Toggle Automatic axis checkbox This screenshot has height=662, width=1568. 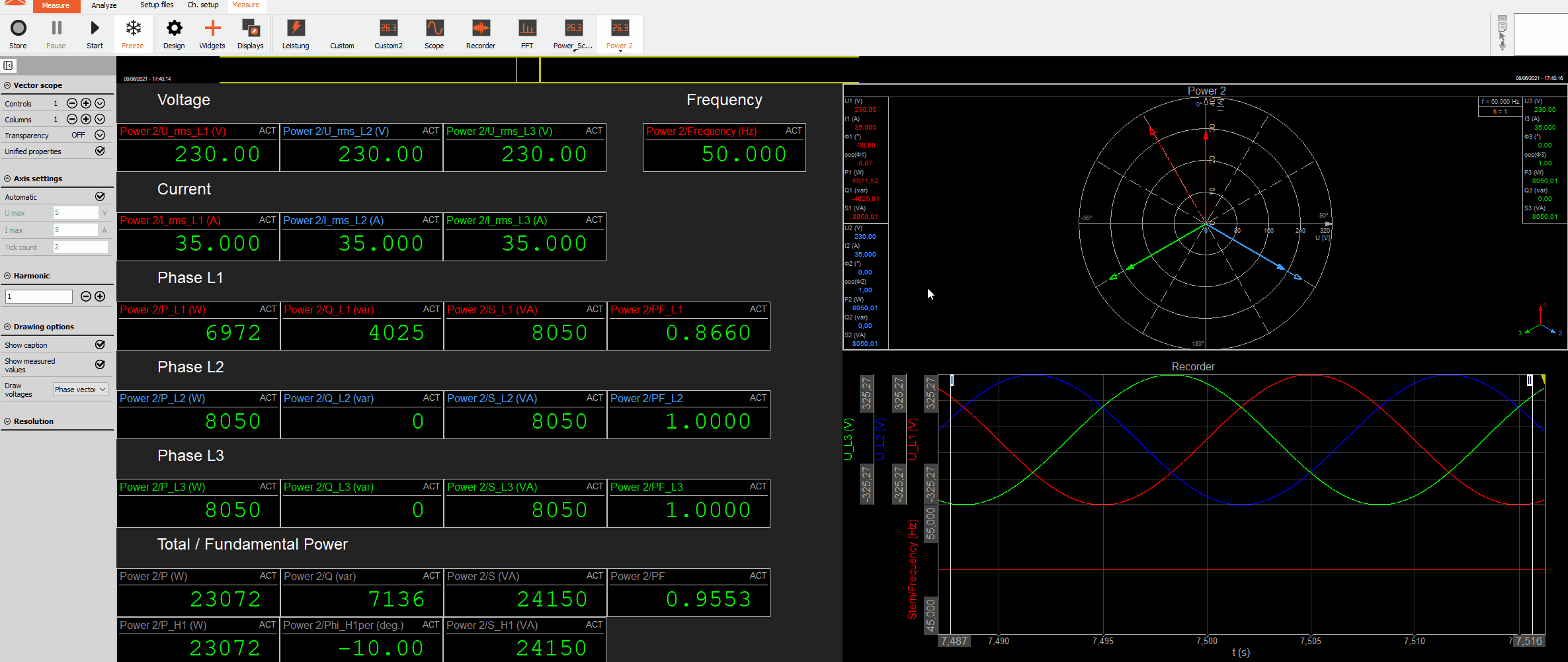click(100, 196)
